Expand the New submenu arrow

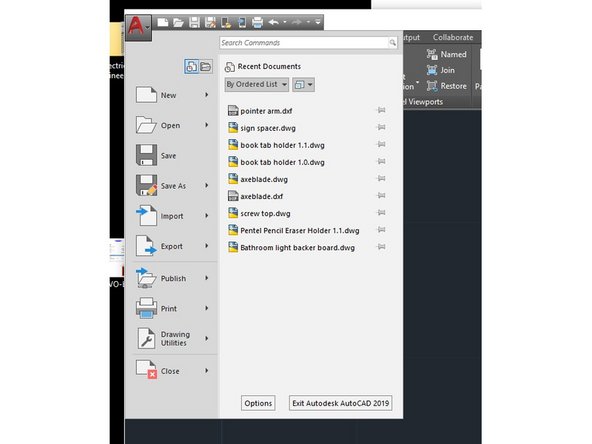tap(207, 95)
